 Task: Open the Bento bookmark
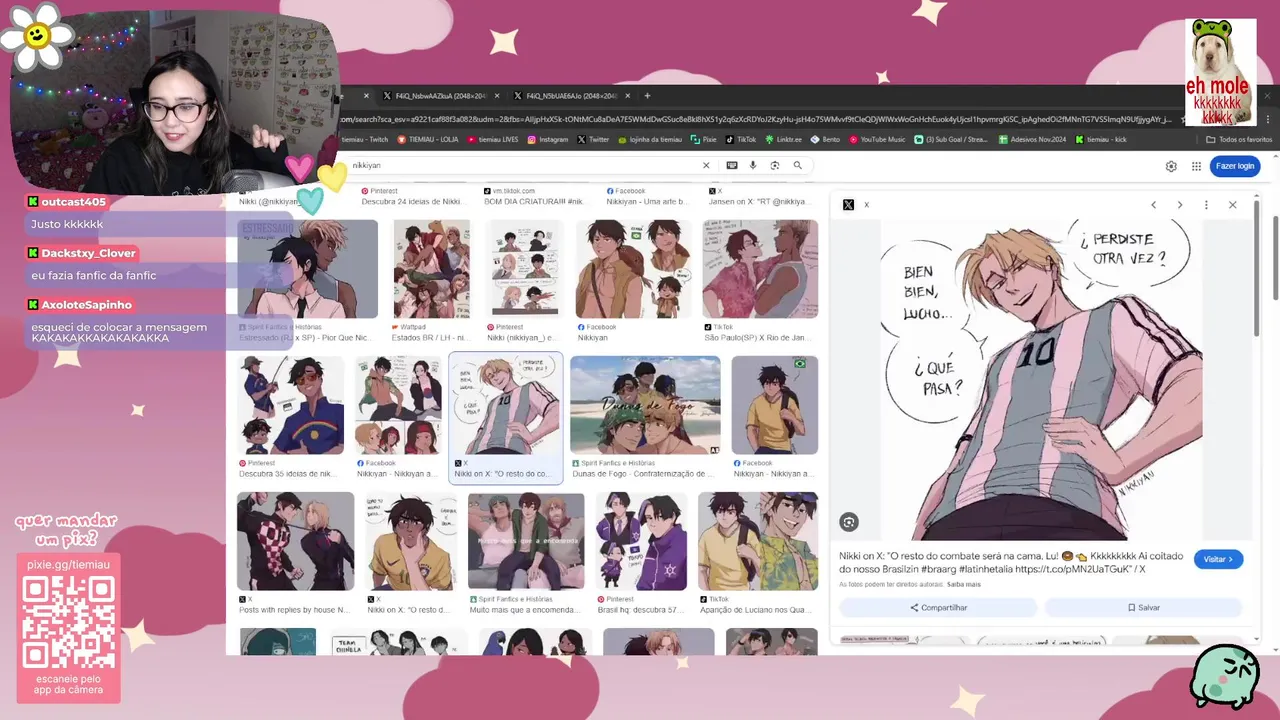(826, 140)
